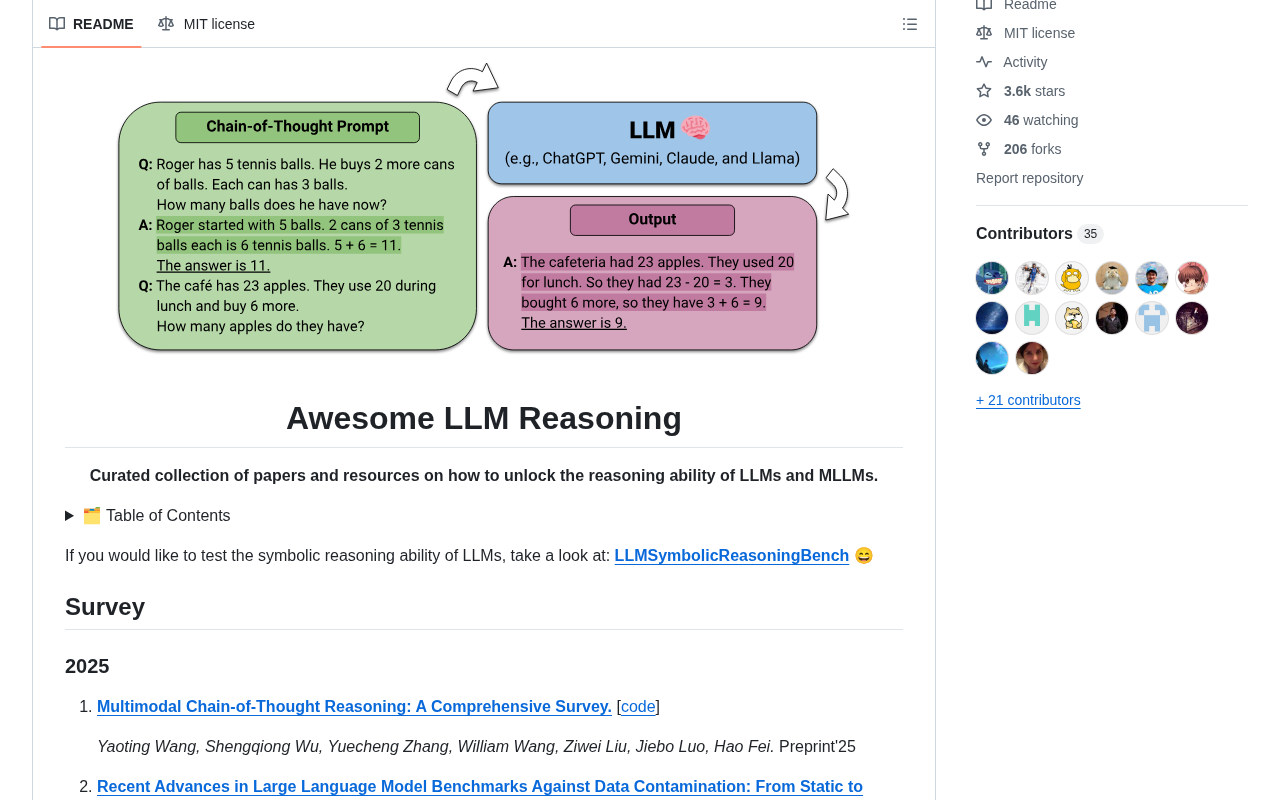Viewport: 1280px width, 800px height.
Task: Click the Awesome LLM Reasoning heading
Action: pyautogui.click(x=484, y=418)
